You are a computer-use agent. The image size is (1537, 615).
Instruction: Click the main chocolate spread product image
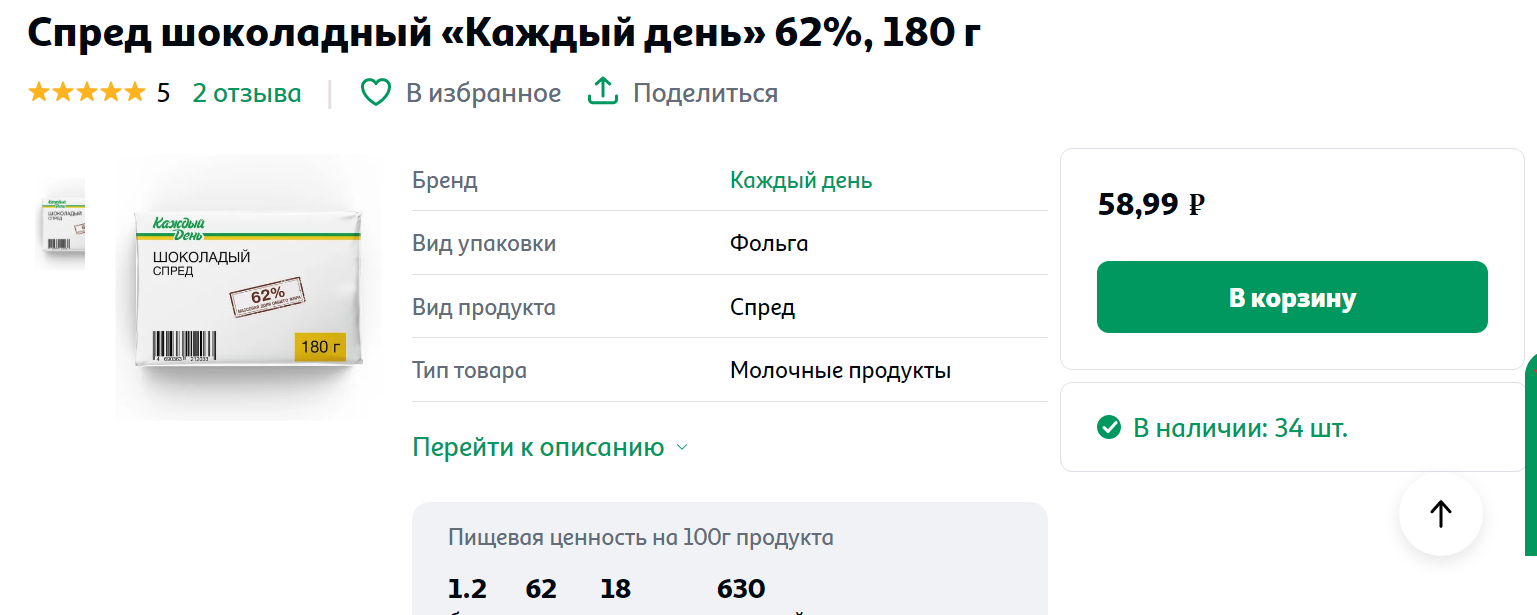(249, 288)
